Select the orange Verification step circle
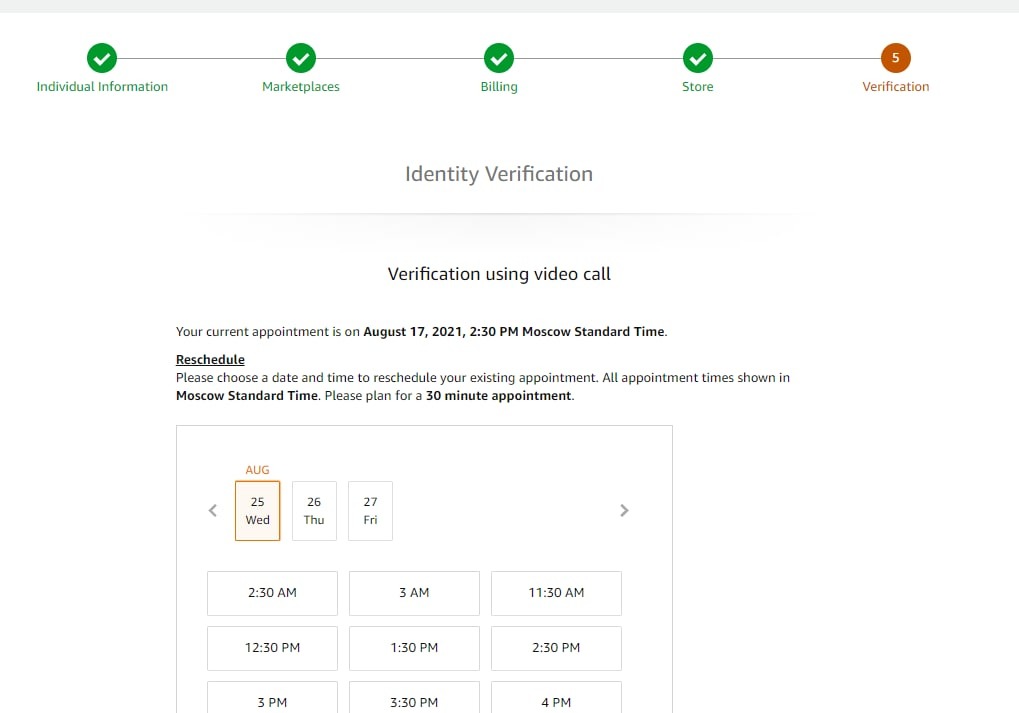 [x=895, y=57]
